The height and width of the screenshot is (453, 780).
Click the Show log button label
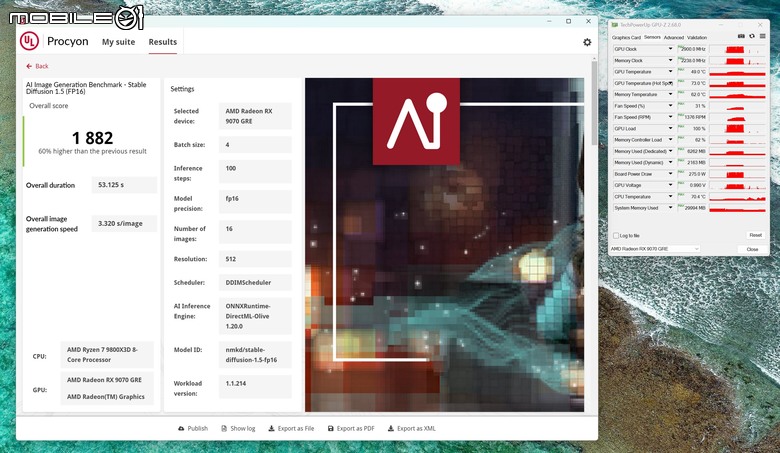tap(243, 428)
